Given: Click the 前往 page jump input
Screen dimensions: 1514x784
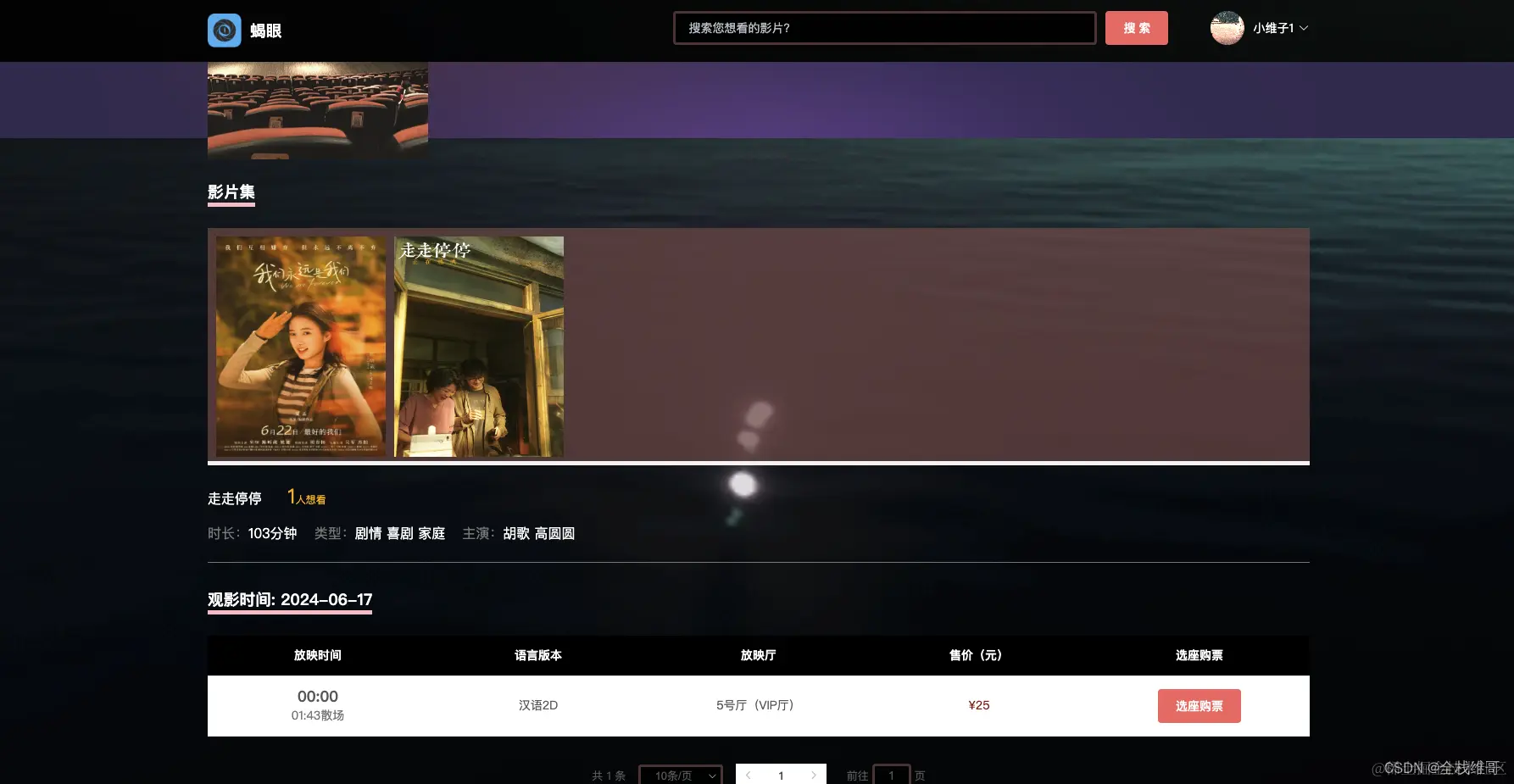Looking at the screenshot, I should [x=891, y=775].
